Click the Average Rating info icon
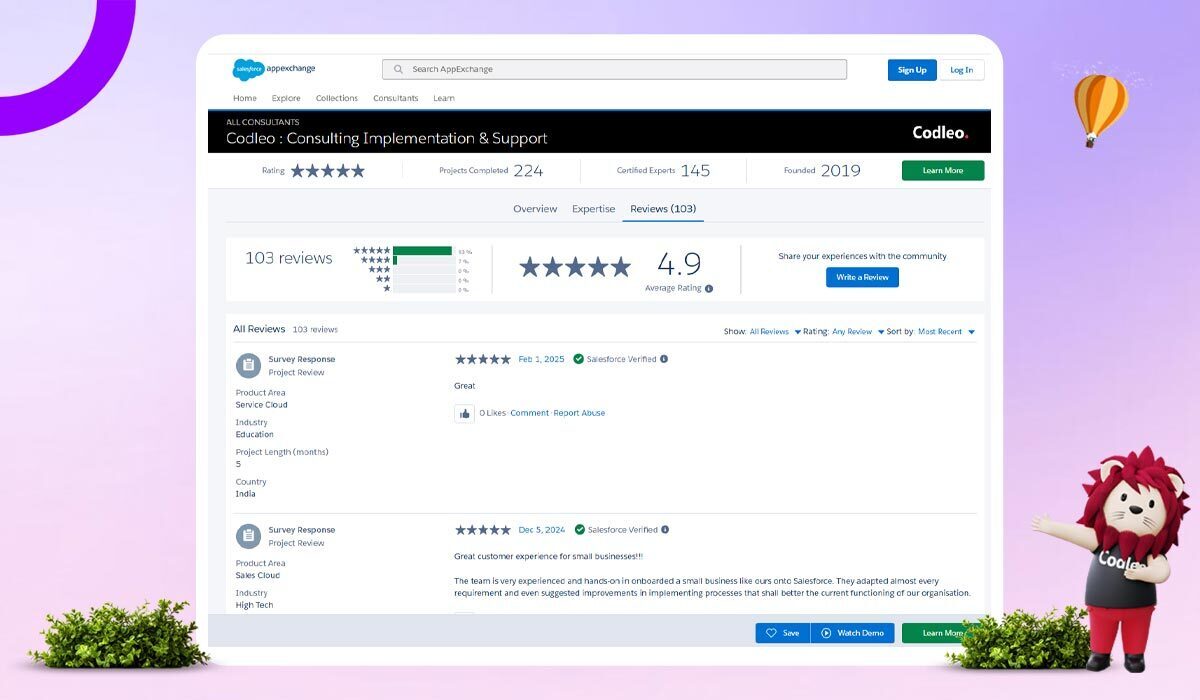Viewport: 1200px width, 700px height. coord(709,288)
